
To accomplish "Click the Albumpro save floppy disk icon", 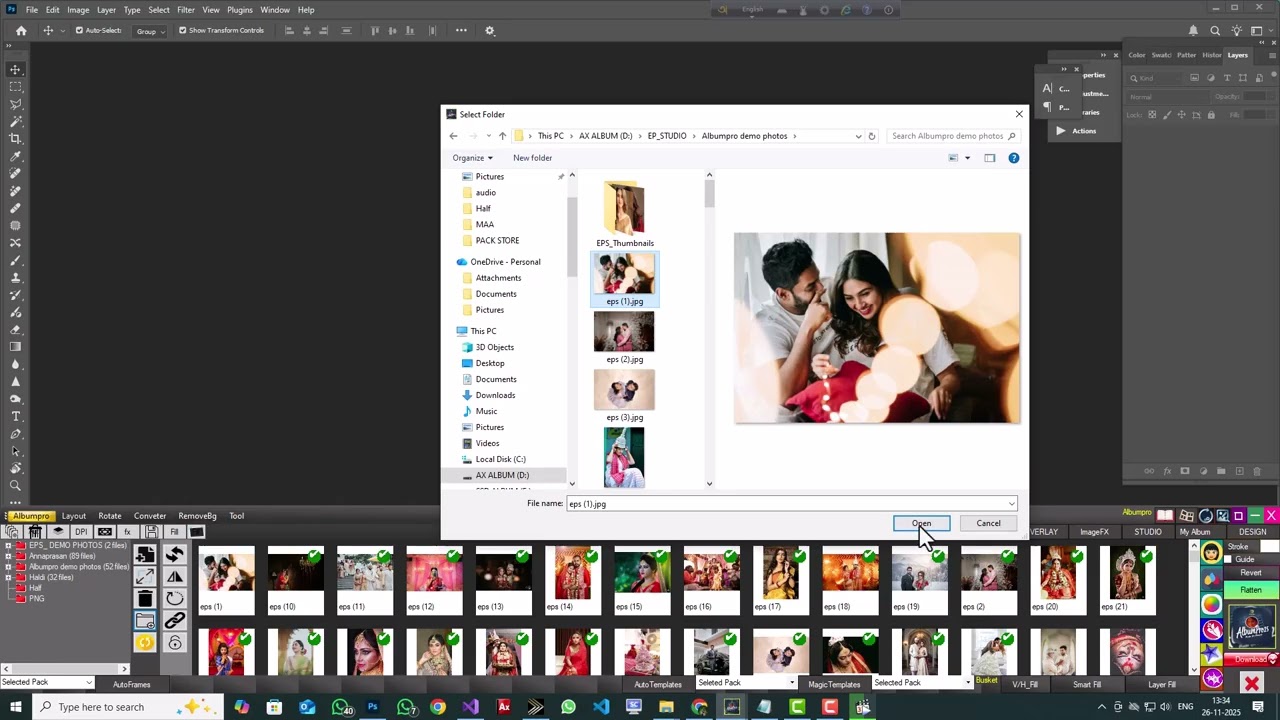I will 151,532.
